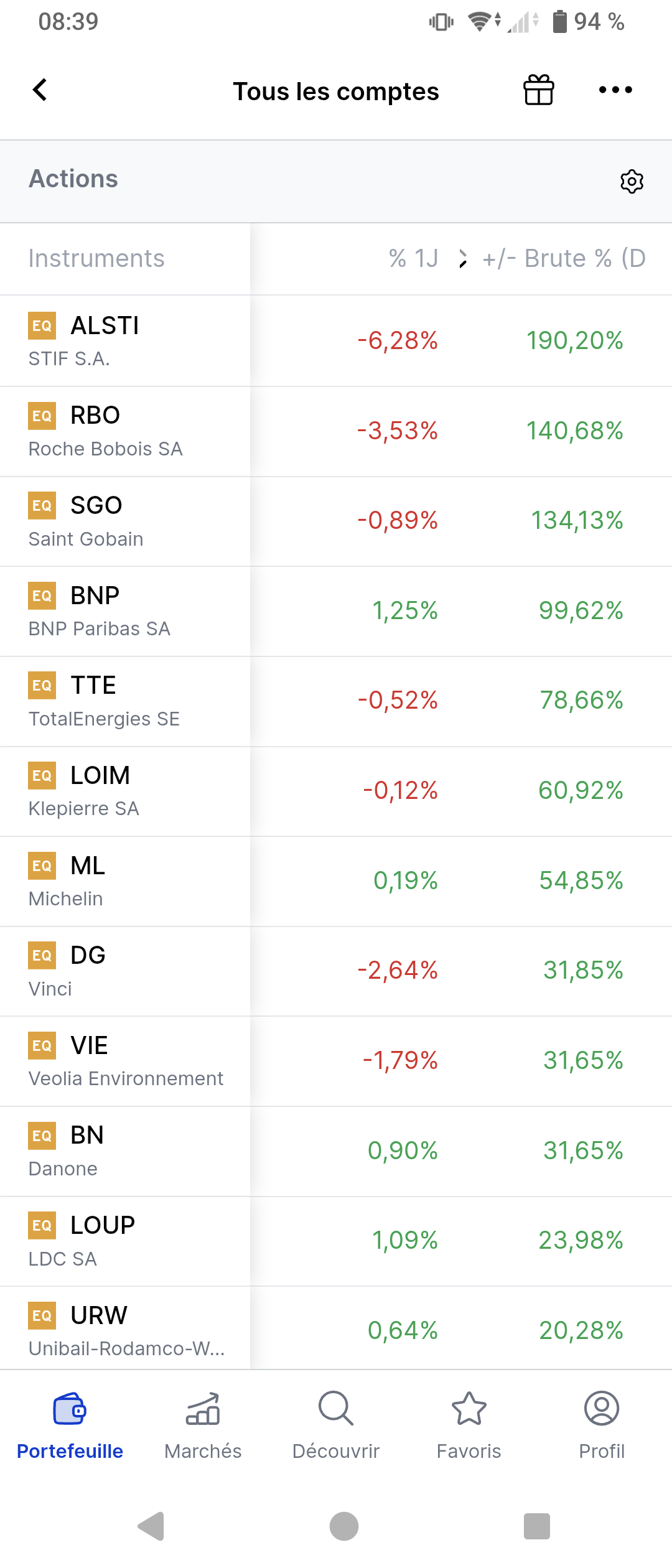Image resolution: width=672 pixels, height=1568 pixels.
Task: Open the Découvrir search icon
Action: tap(336, 1409)
